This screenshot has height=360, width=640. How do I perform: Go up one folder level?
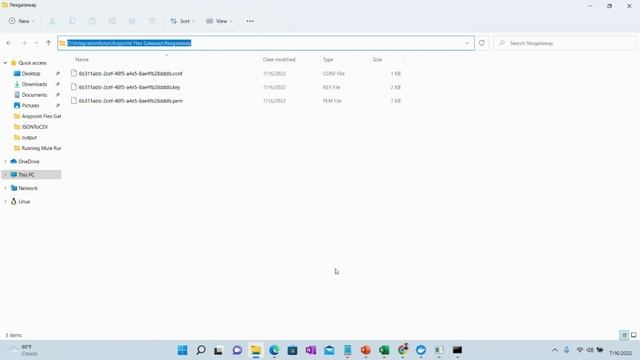pos(49,43)
